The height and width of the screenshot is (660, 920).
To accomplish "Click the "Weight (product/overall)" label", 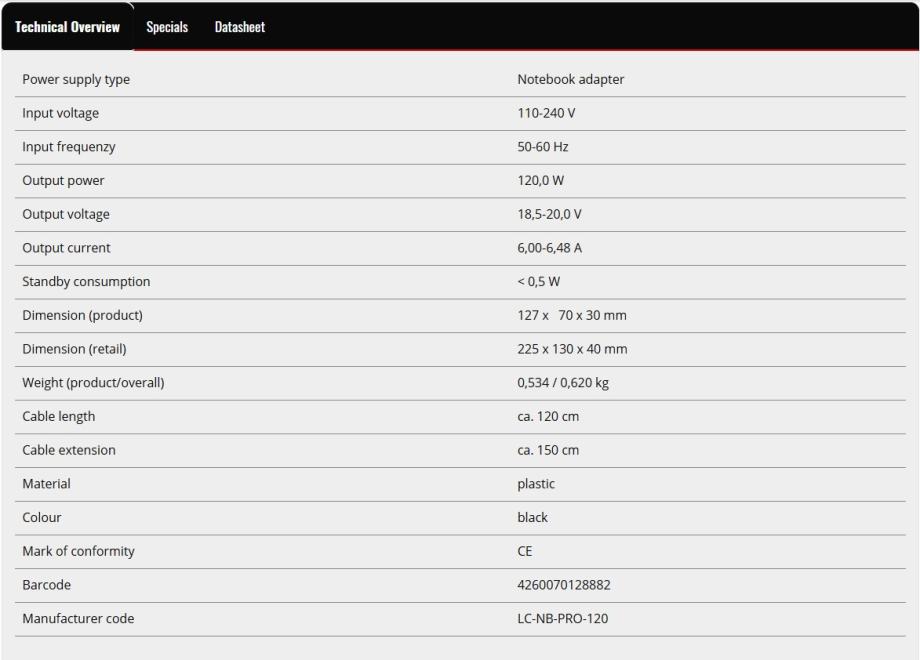I will pos(93,383).
